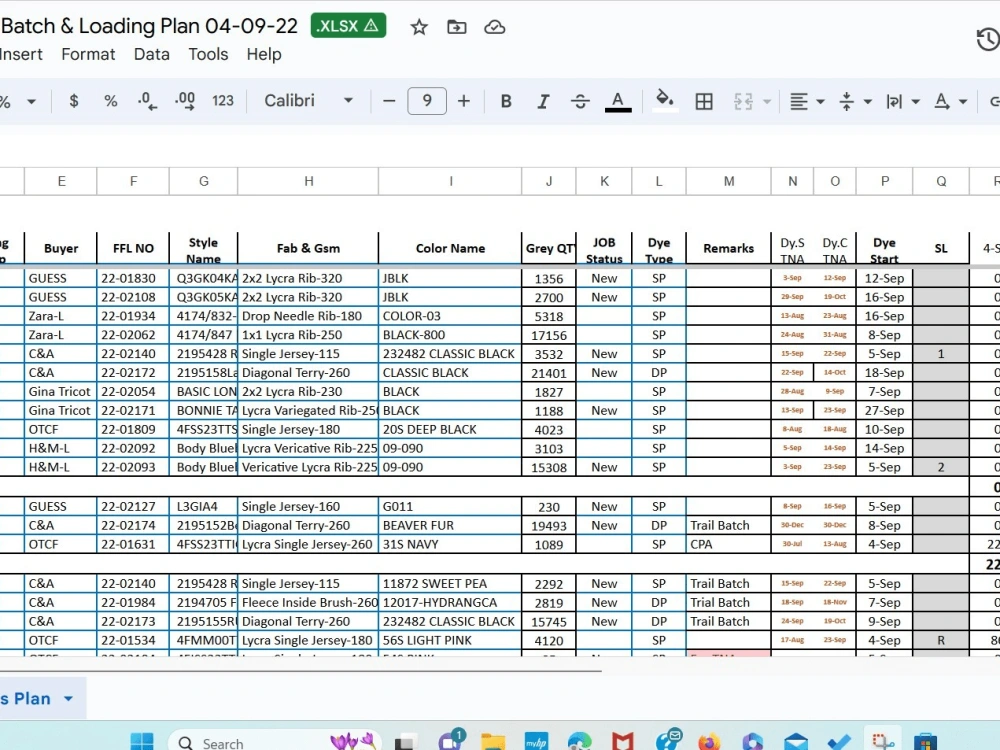Format as currency with dollar icon

(x=74, y=101)
